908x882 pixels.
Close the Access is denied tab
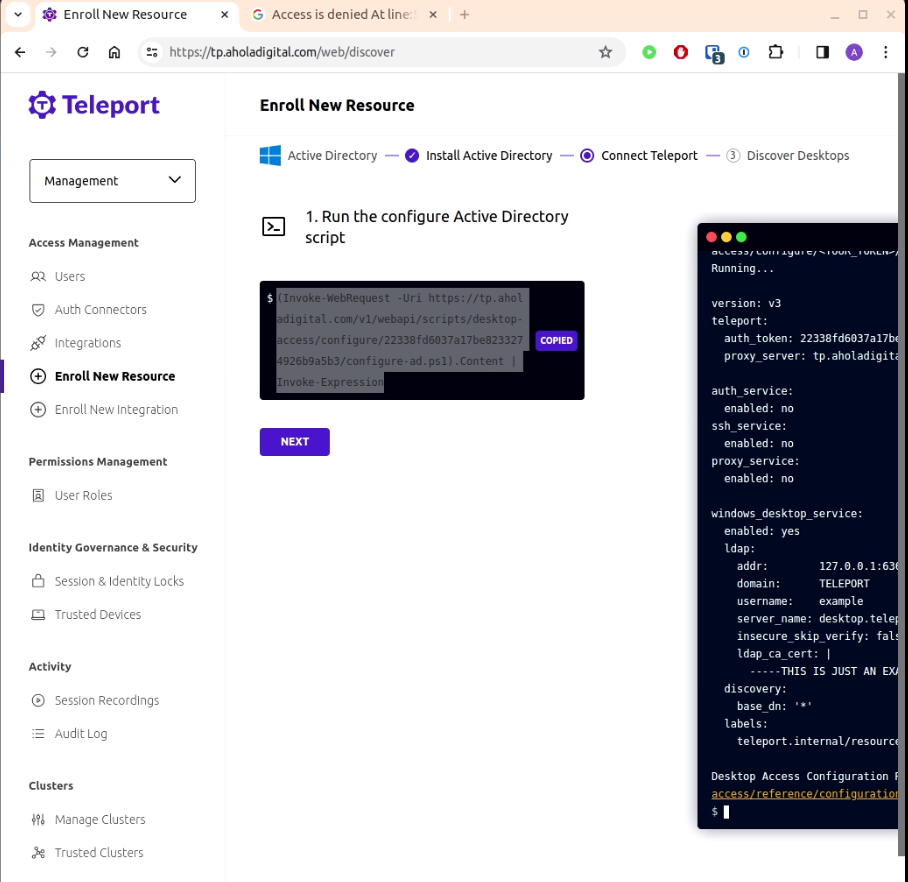433,14
